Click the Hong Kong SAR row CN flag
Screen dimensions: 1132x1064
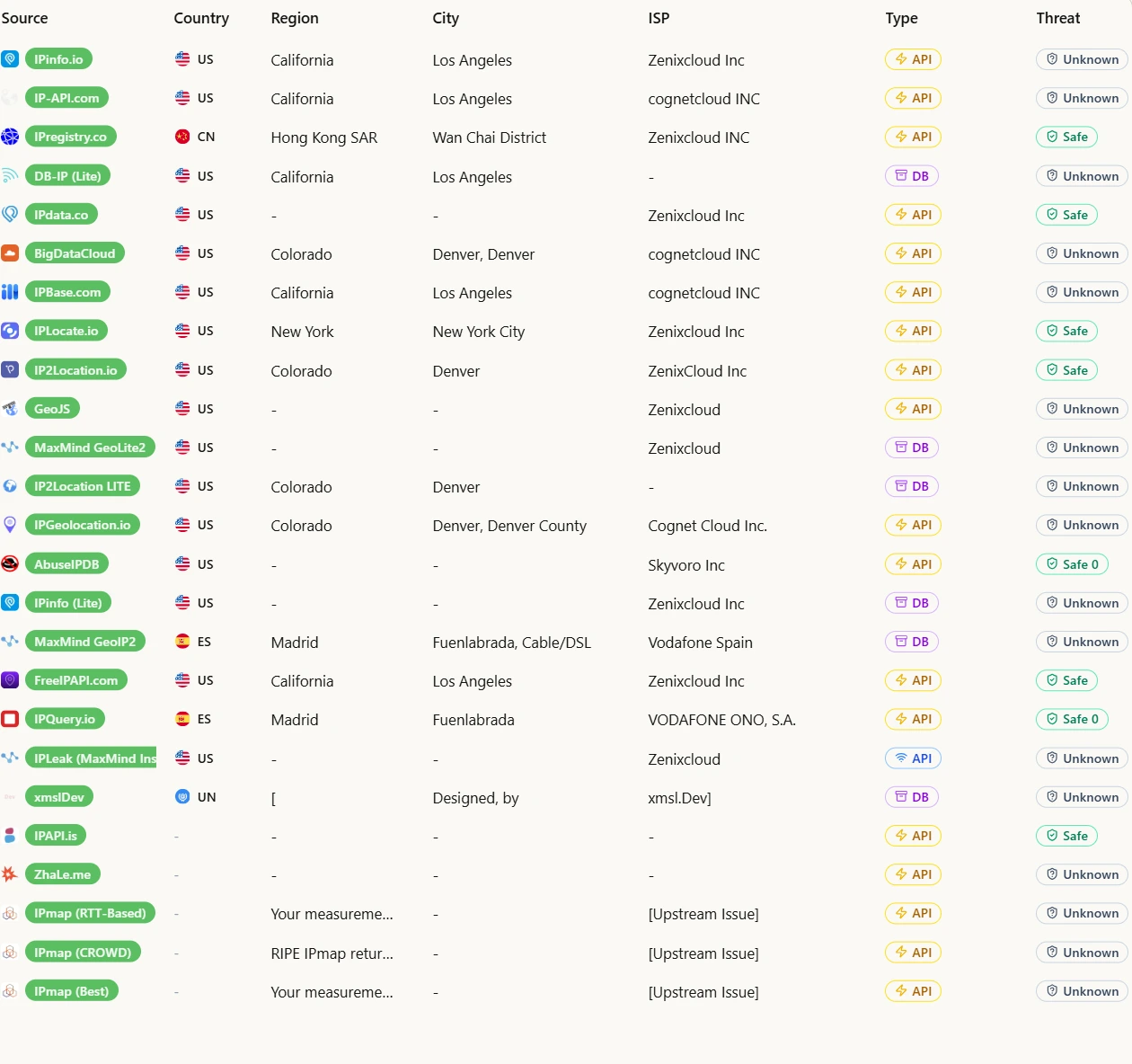tap(182, 137)
